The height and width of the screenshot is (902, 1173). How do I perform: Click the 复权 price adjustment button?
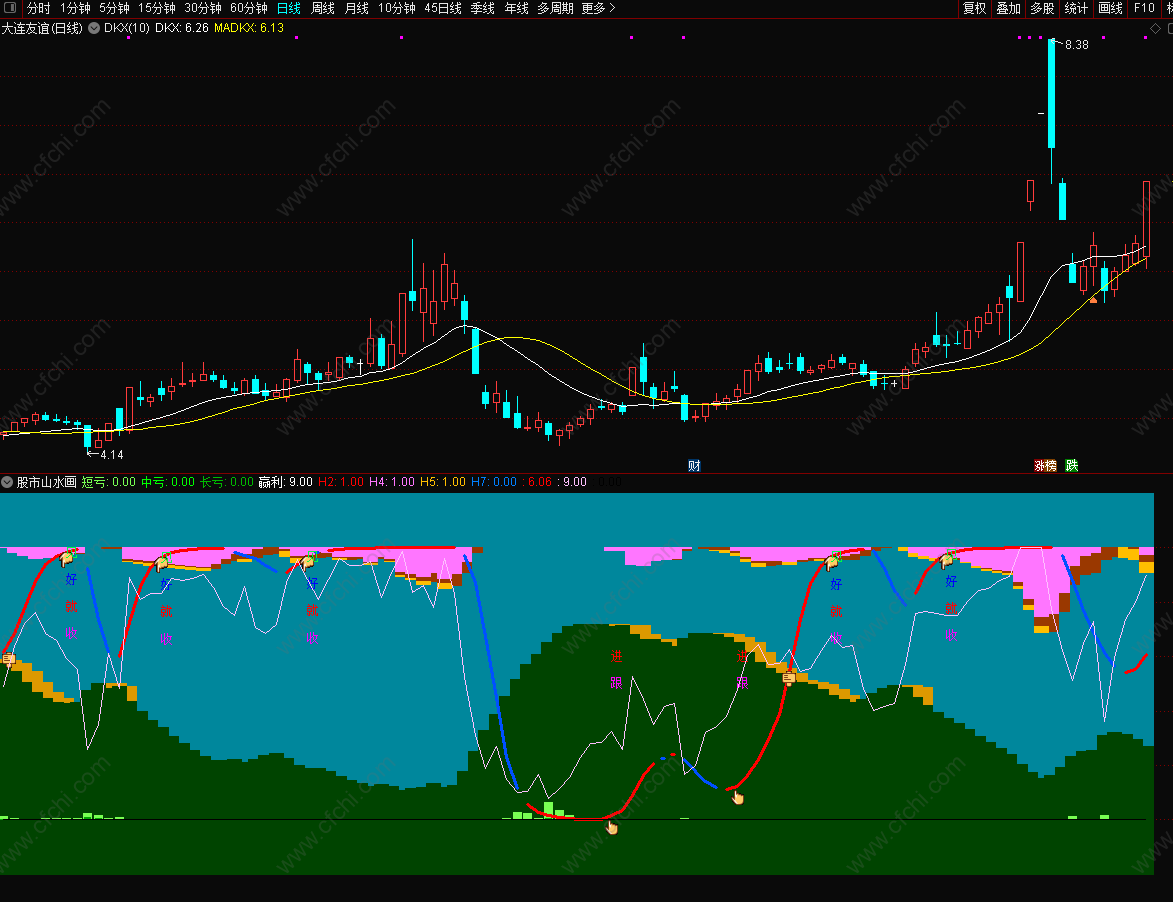pos(975,8)
